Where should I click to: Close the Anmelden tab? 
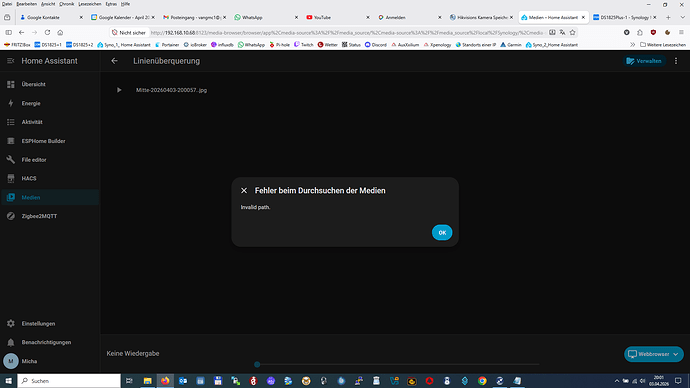439,17
